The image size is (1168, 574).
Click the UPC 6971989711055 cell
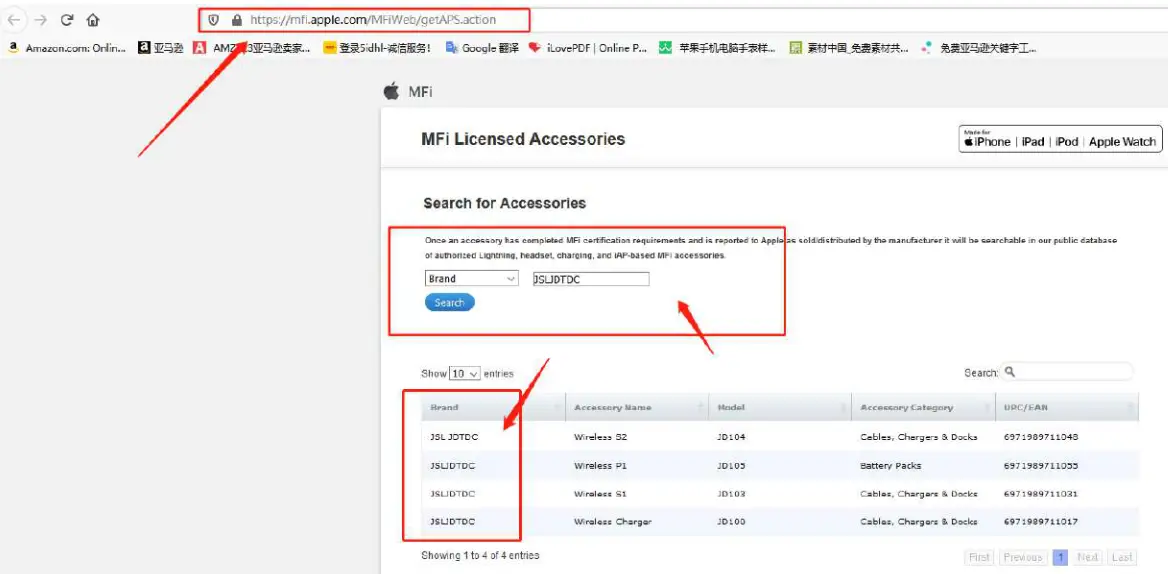click(1041, 465)
